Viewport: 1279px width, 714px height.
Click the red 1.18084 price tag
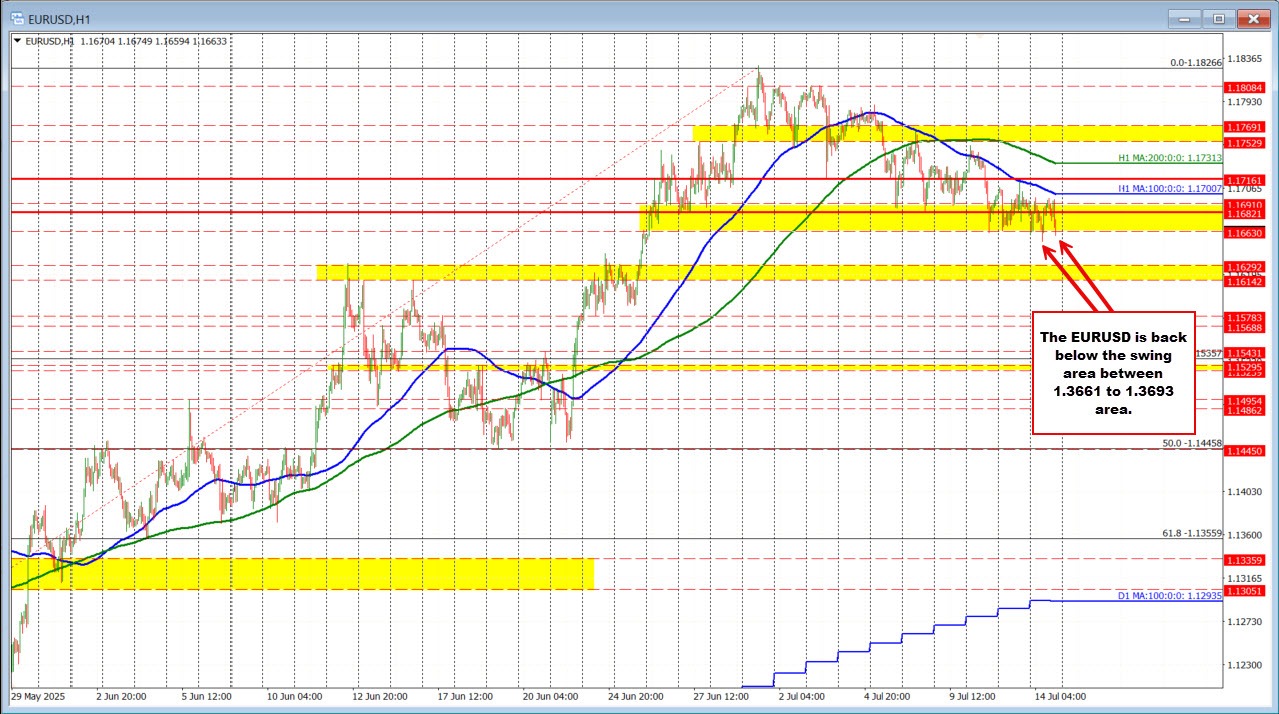coord(1245,87)
